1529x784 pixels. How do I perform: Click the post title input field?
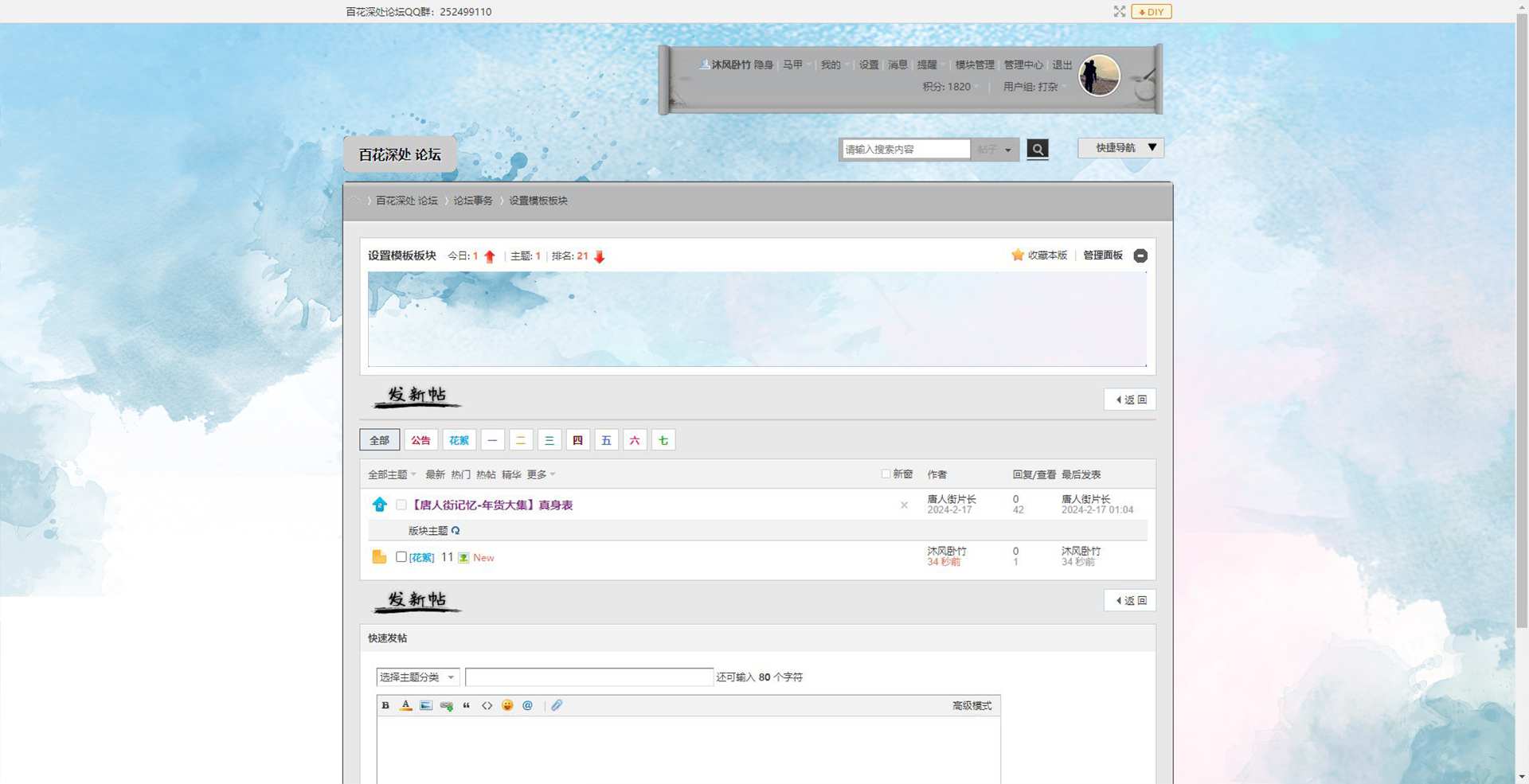pos(589,677)
